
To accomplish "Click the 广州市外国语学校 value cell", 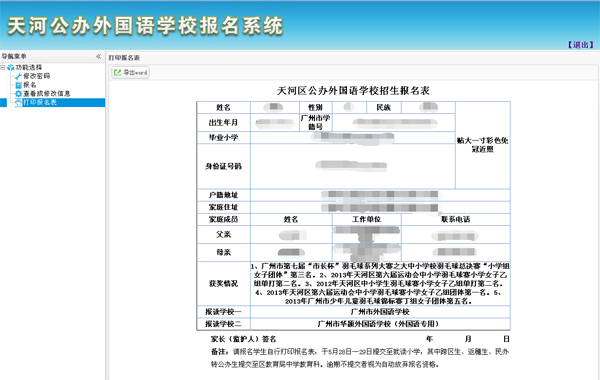I will 380,312.
